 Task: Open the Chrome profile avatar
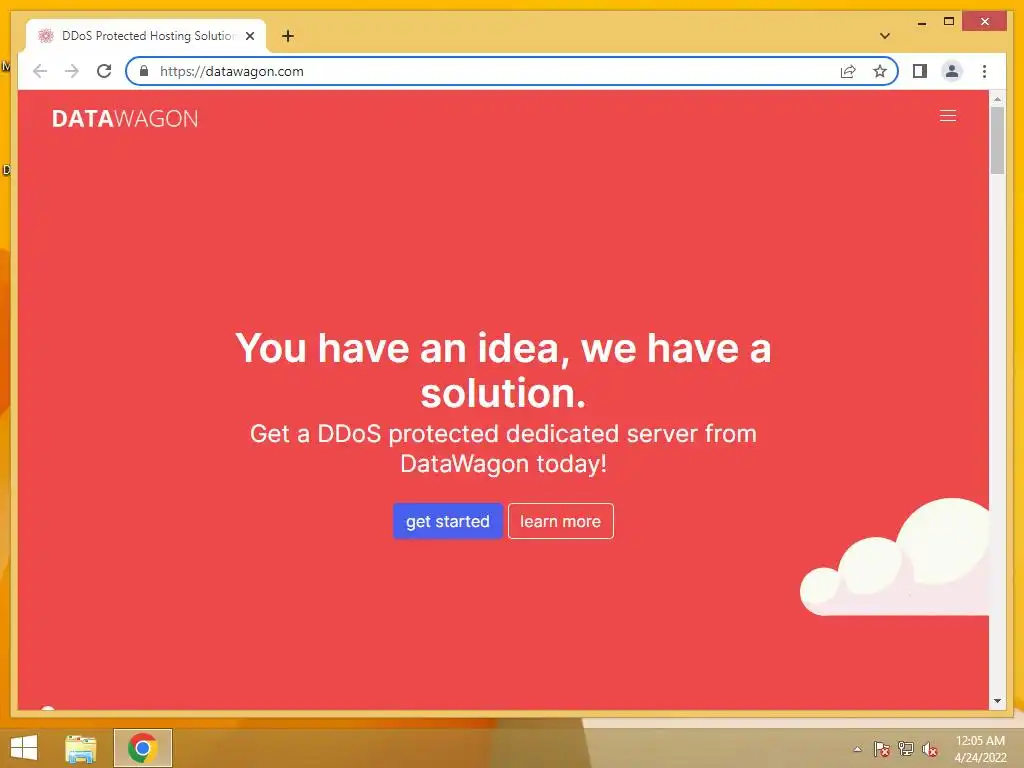pyautogui.click(x=952, y=71)
